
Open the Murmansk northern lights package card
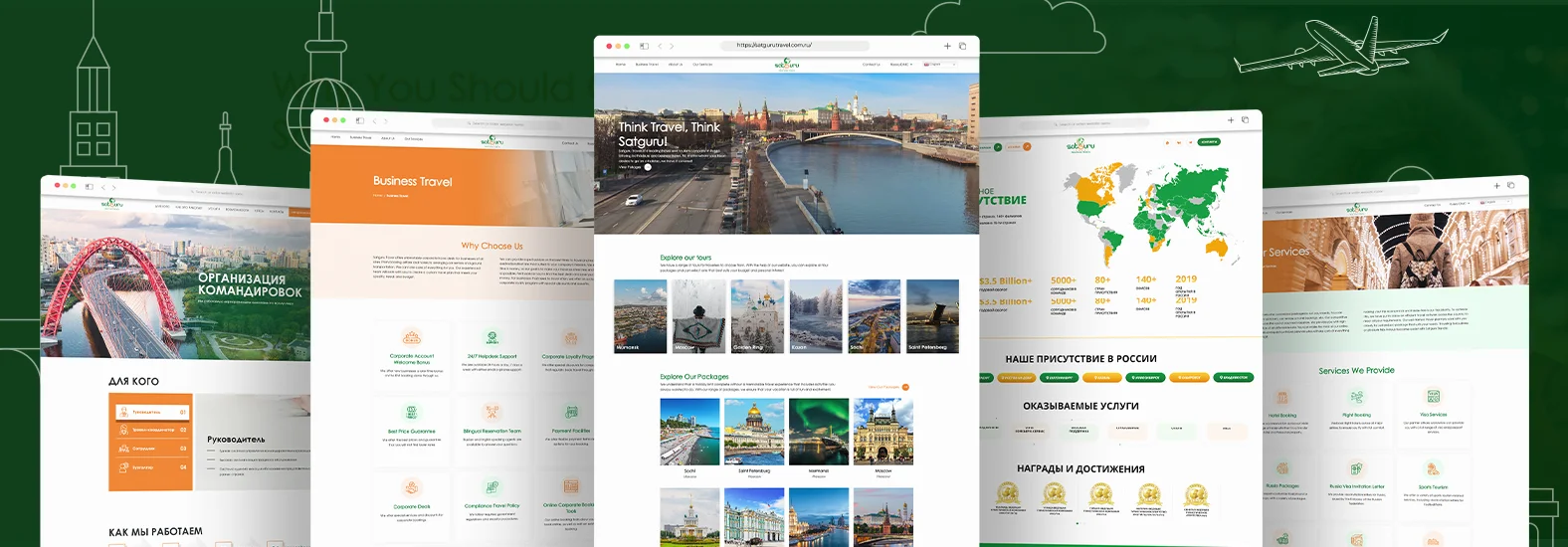point(819,438)
